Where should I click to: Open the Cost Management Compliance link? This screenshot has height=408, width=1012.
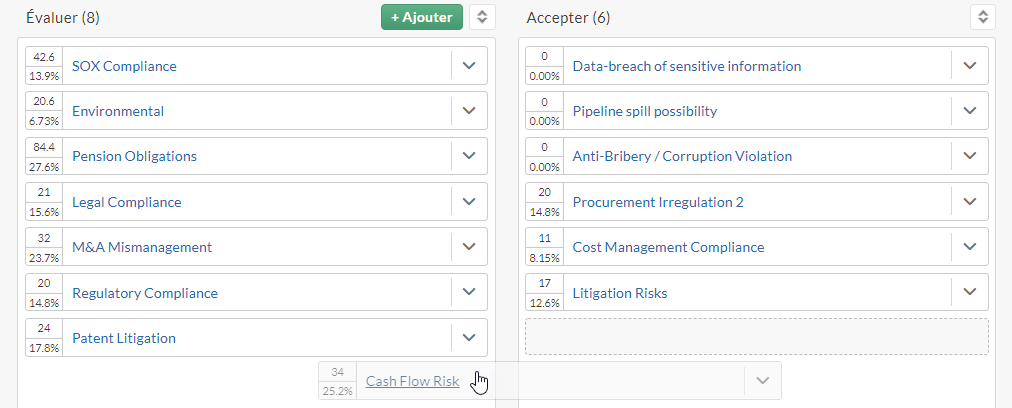pyautogui.click(x=668, y=247)
